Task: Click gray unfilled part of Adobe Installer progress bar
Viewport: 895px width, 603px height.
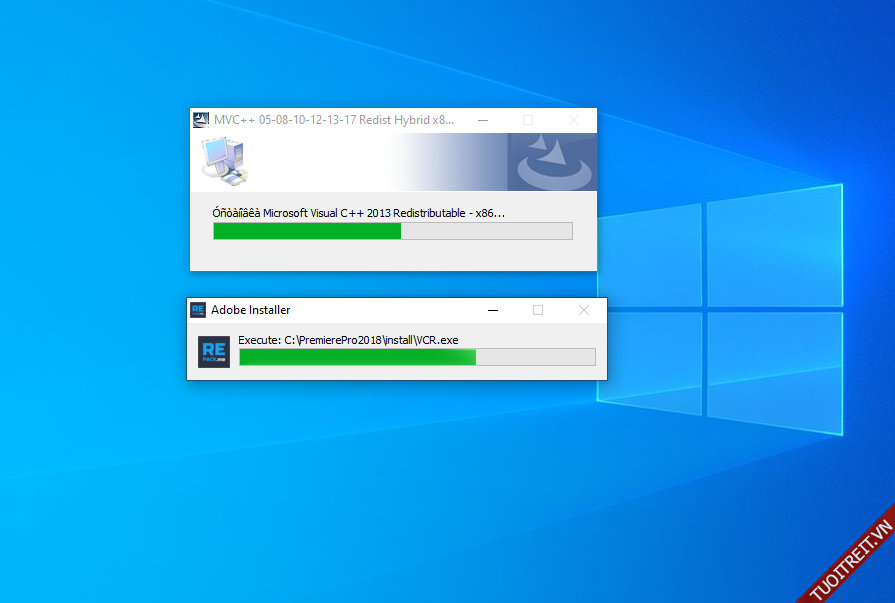Action: (x=535, y=357)
